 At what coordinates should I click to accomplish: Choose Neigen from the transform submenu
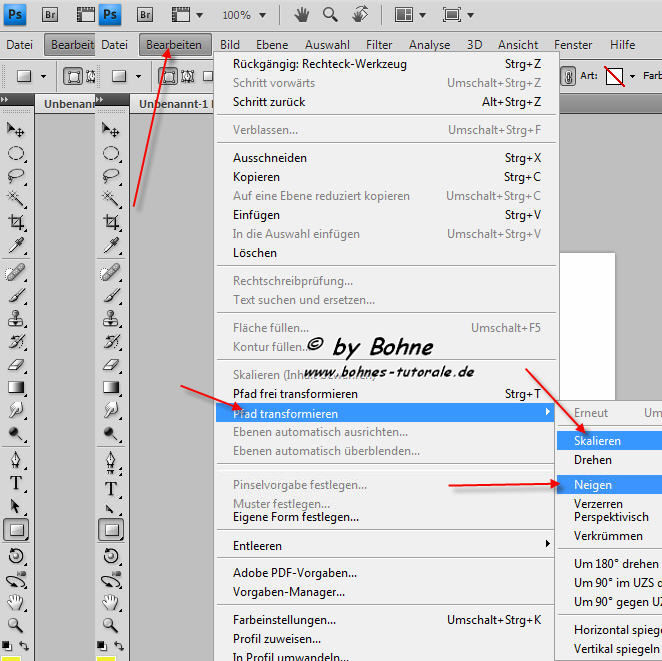pos(593,484)
